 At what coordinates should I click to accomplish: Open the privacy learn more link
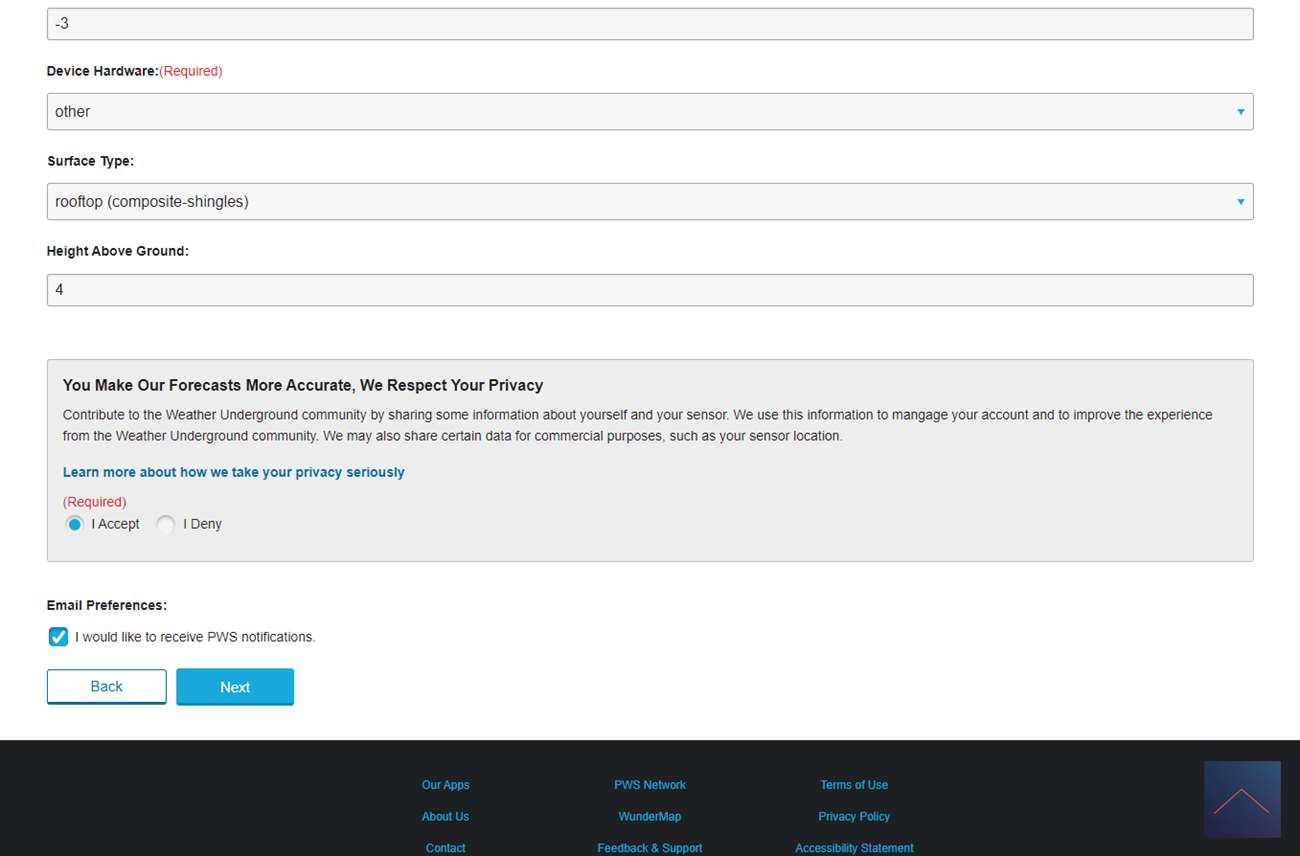tap(233, 472)
